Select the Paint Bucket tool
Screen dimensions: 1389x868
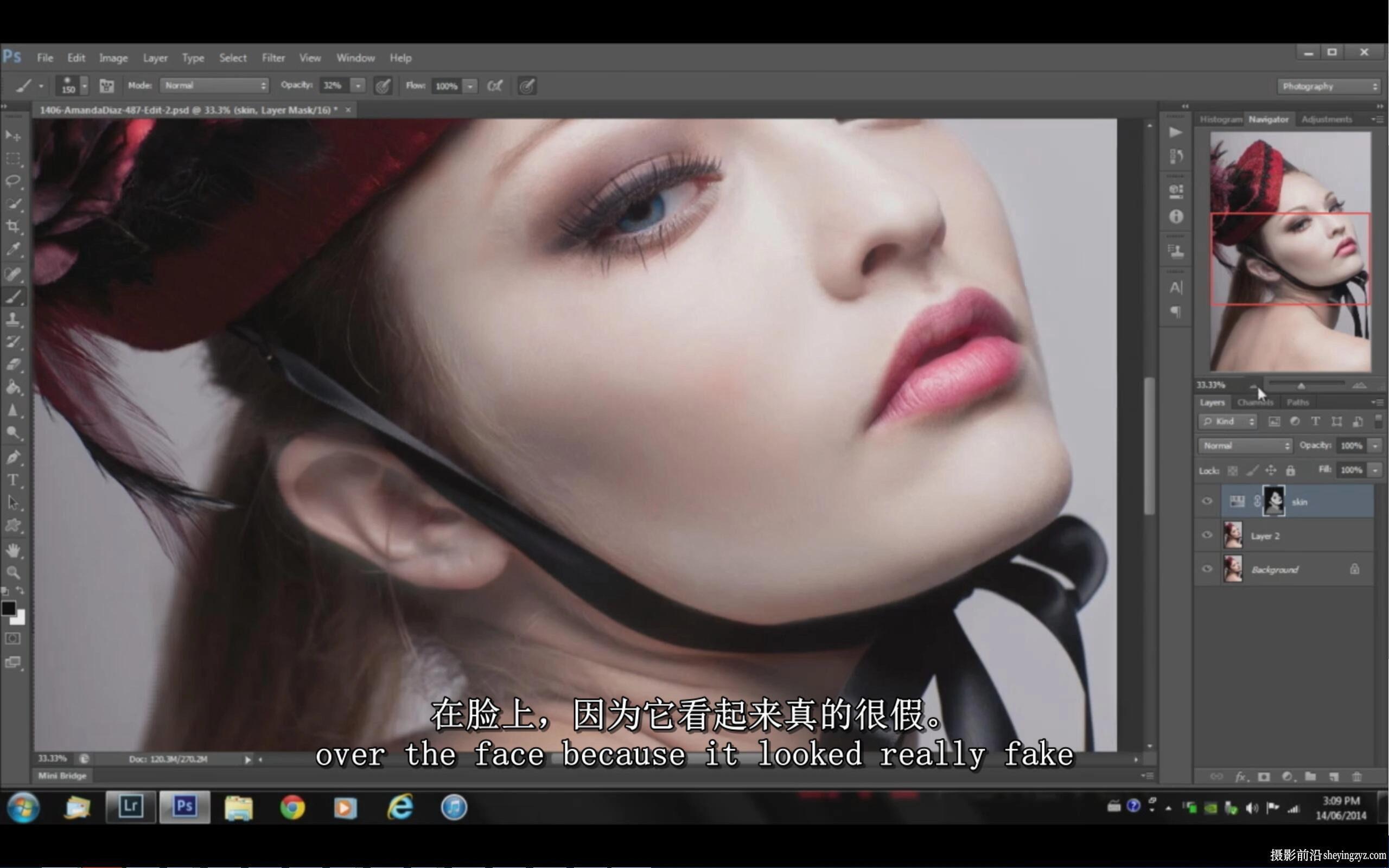[12, 387]
